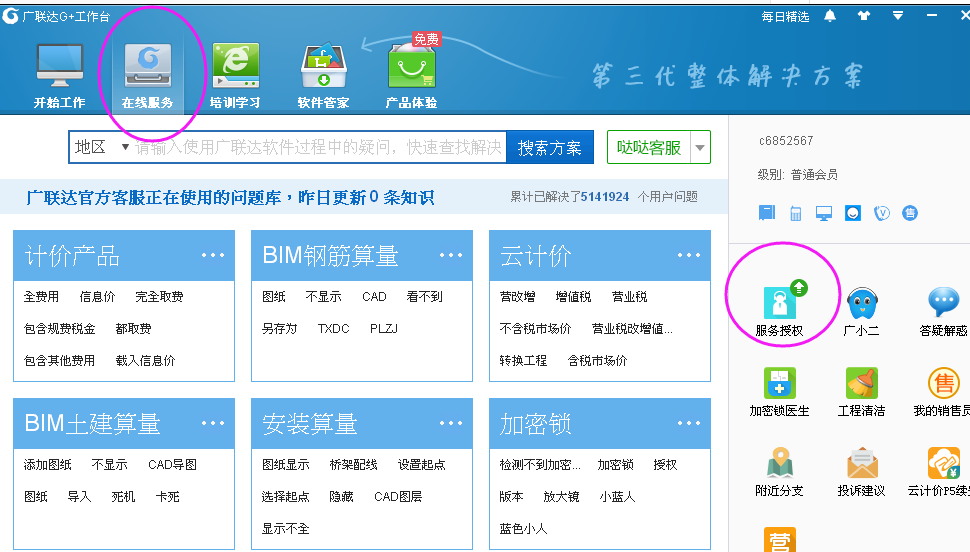The image size is (970, 552).
Task: Open the 广小二 robot icon
Action: 862,303
